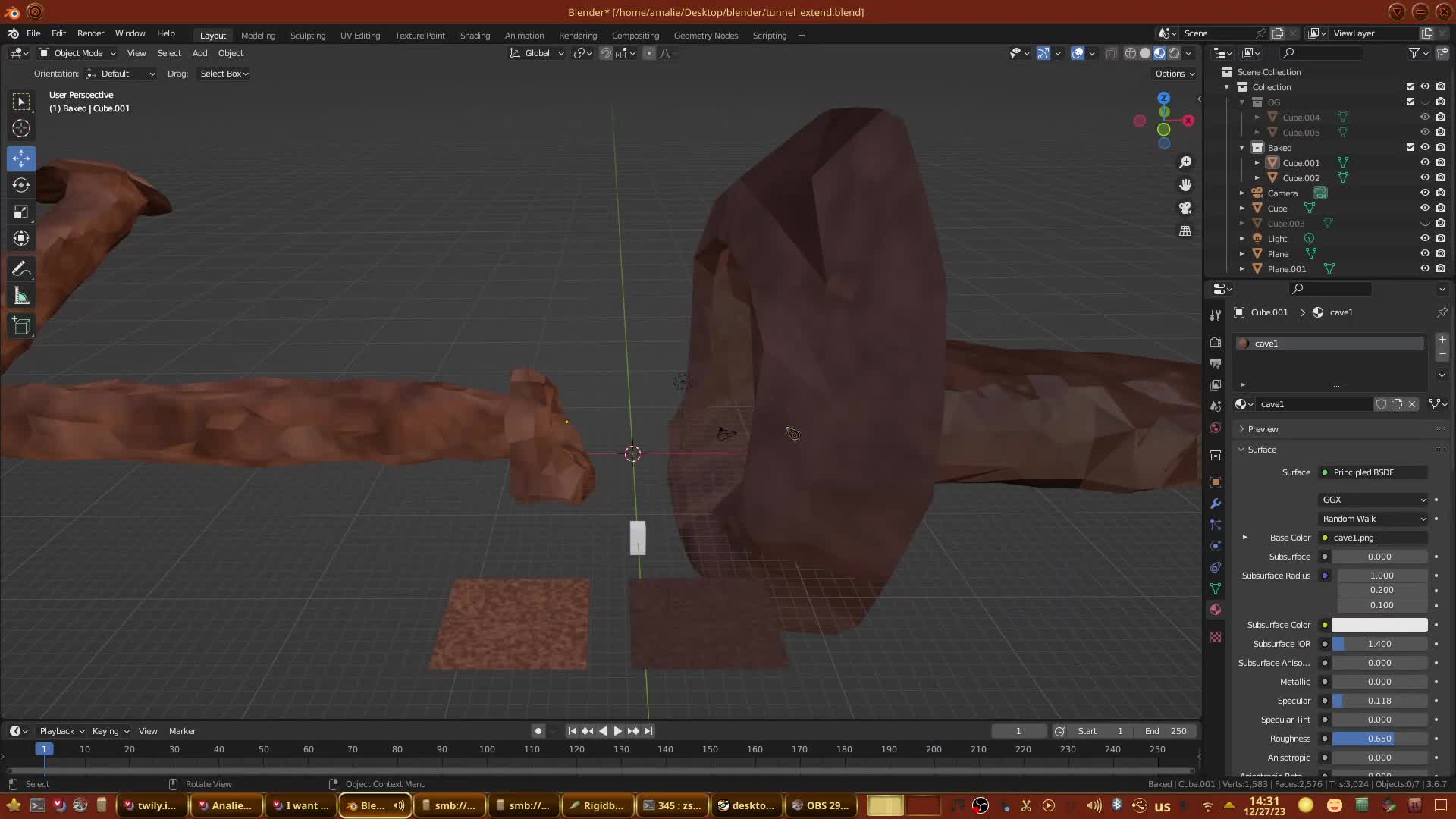Open the GGX distribution dropdown

coord(1373,500)
